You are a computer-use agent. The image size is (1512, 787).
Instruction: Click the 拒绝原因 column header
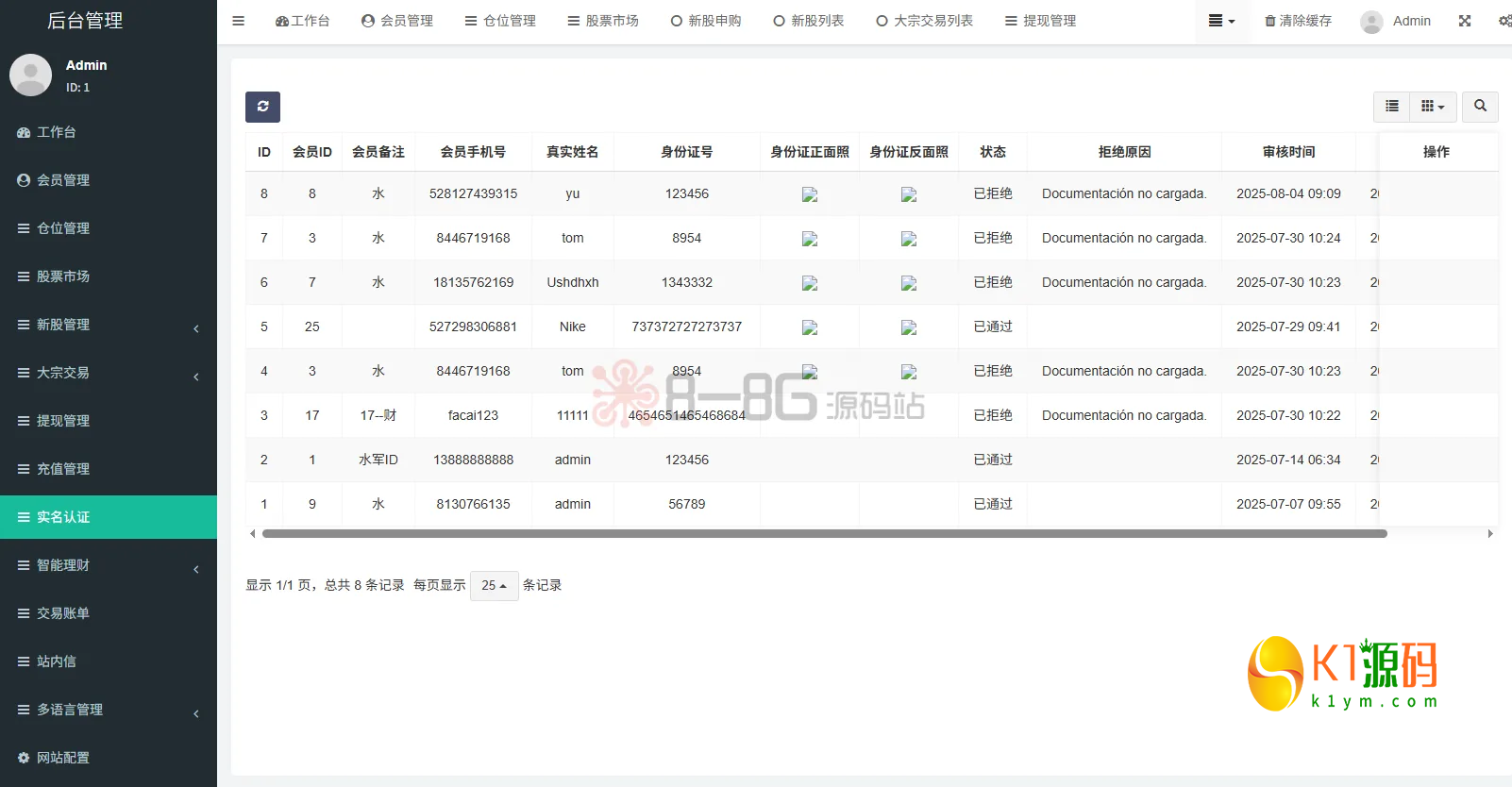click(x=1124, y=152)
